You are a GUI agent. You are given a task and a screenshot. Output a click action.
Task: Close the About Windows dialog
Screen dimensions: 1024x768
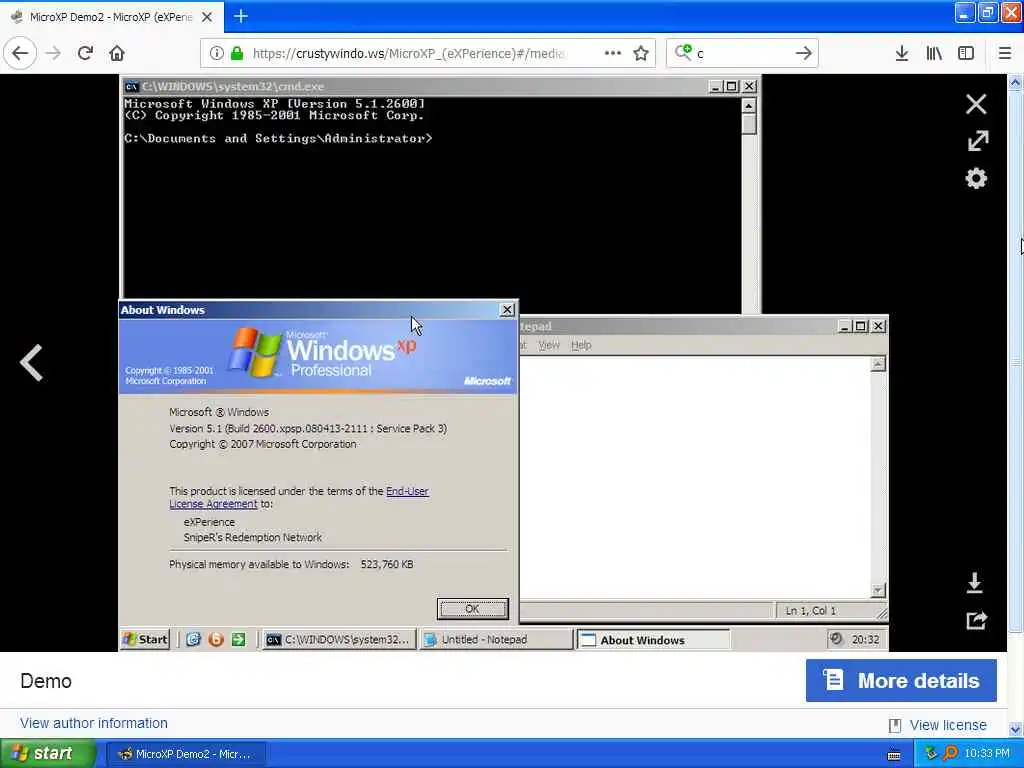pos(507,310)
